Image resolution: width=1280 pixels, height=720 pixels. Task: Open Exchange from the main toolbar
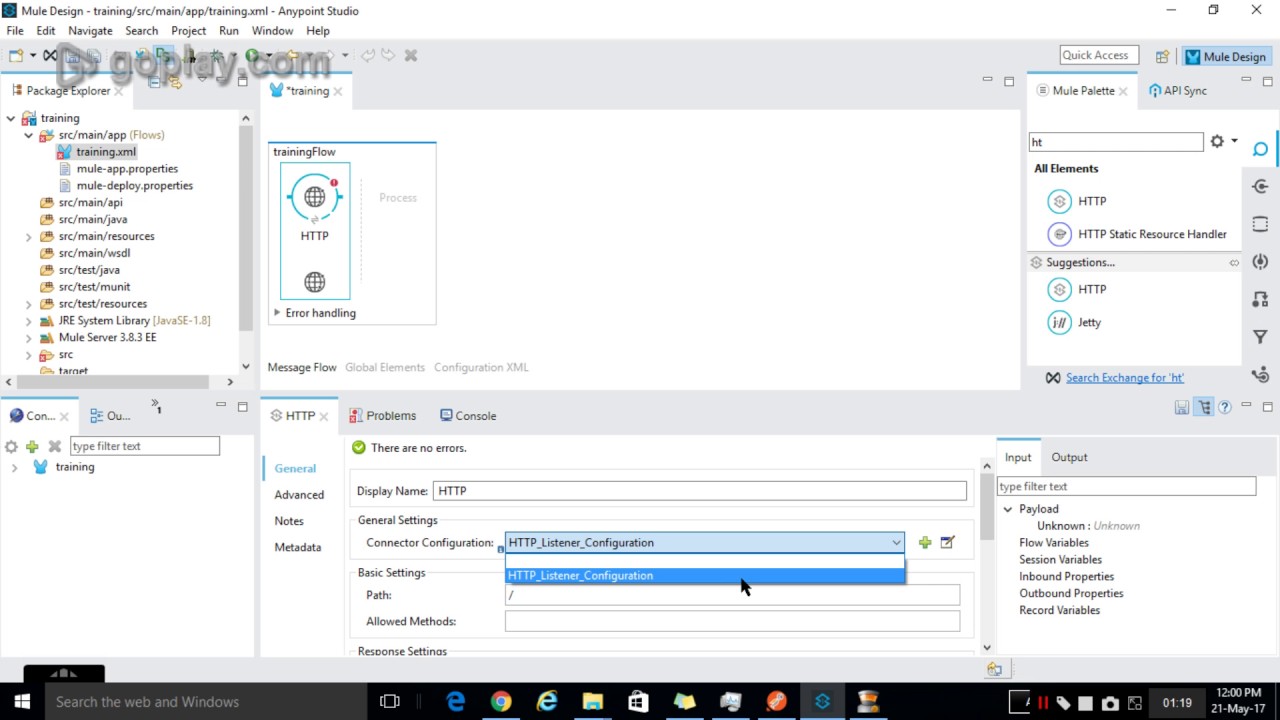(x=49, y=56)
